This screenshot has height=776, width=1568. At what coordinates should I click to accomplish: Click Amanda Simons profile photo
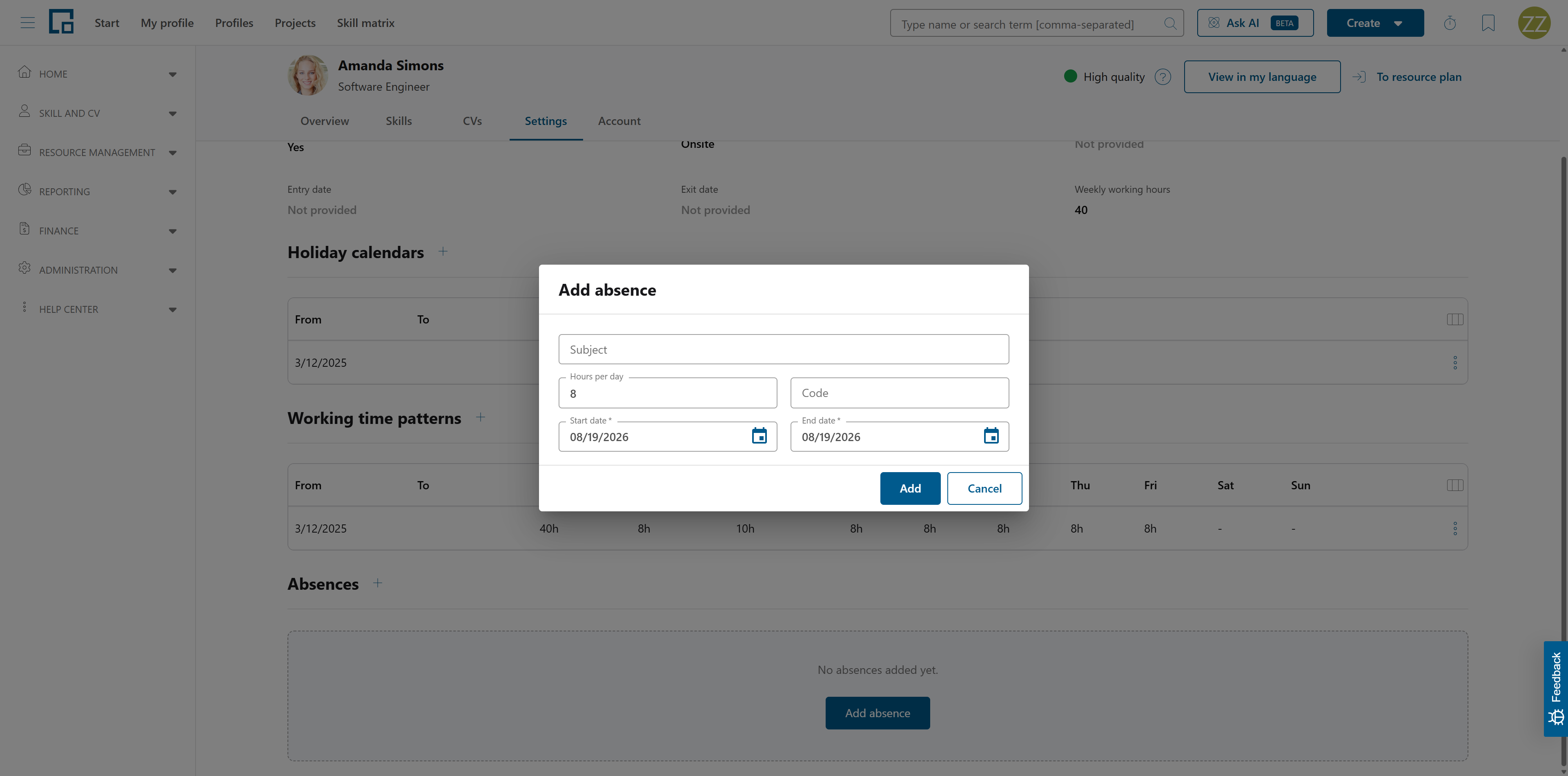point(307,75)
